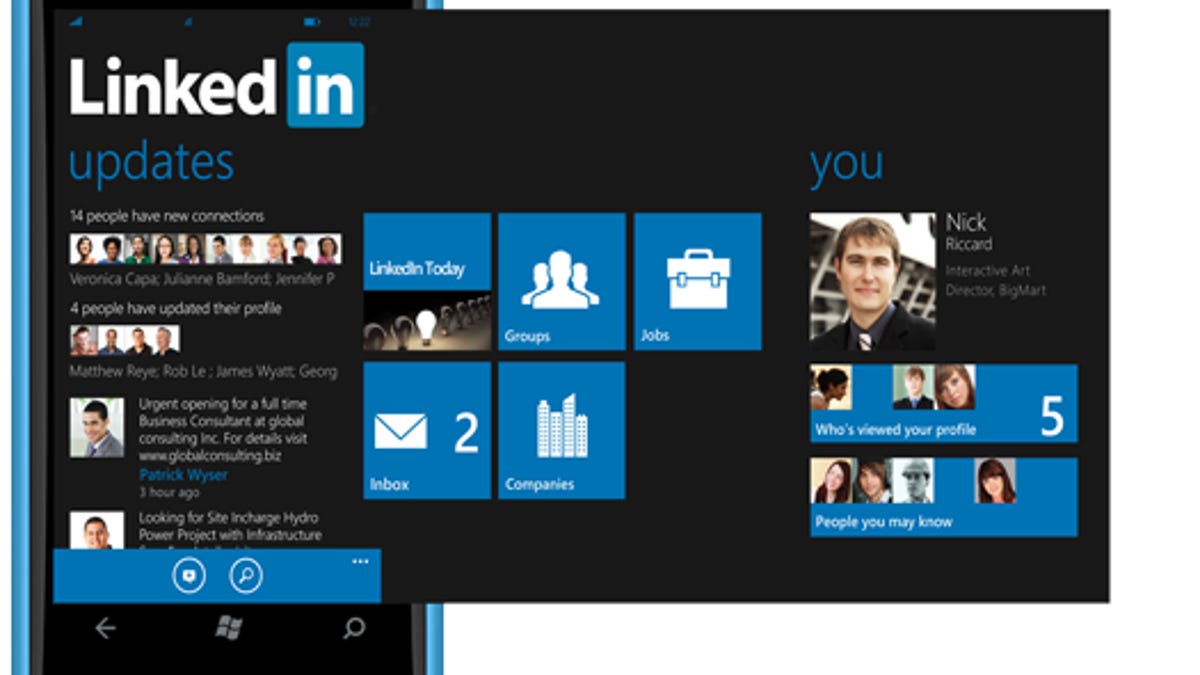Open the Inbox envelope tile
The width and height of the screenshot is (1200, 675).
tap(426, 430)
